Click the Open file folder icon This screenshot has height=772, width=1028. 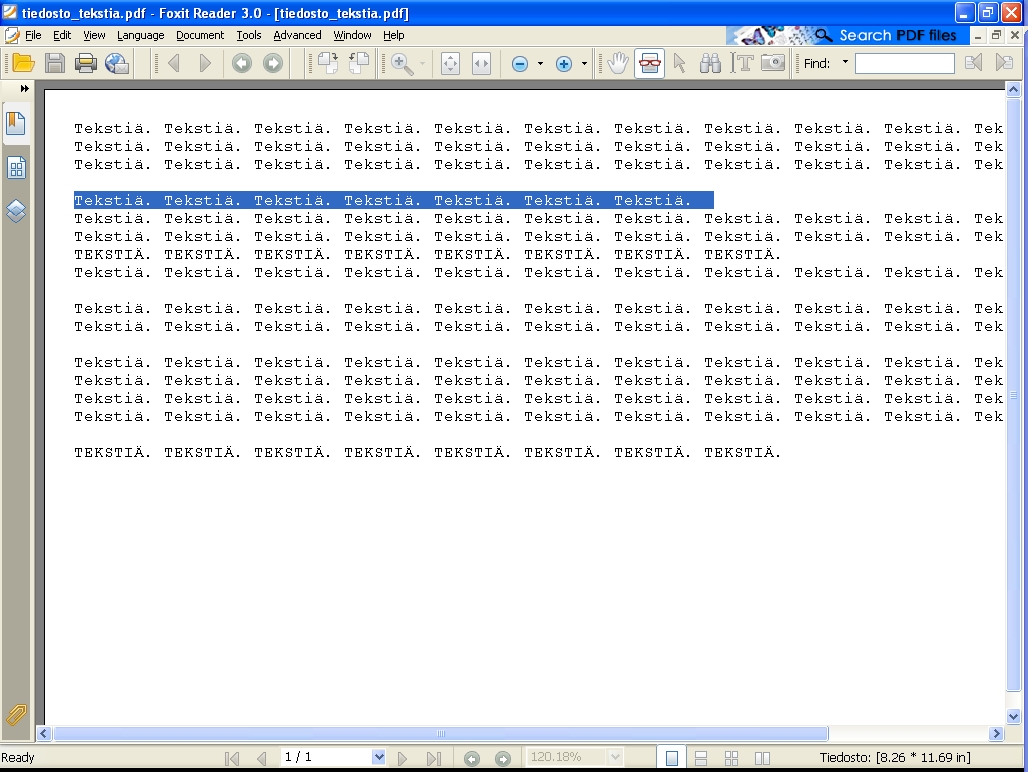pos(23,63)
